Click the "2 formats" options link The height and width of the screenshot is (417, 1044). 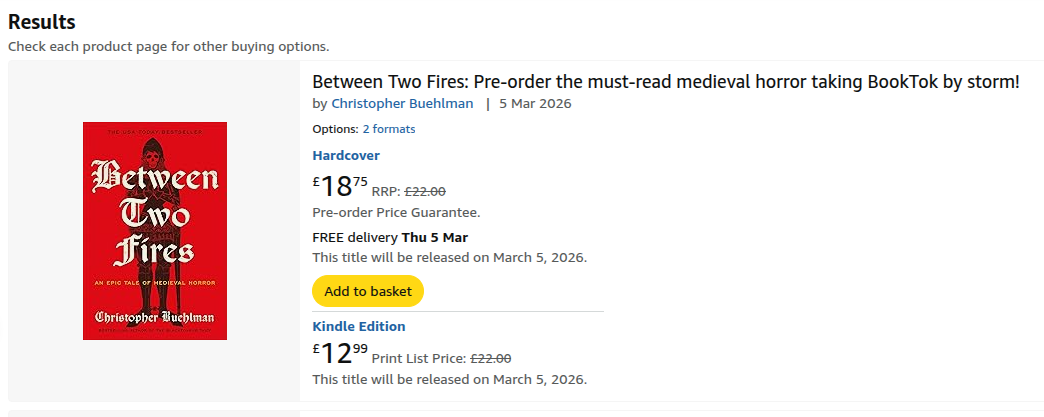tap(388, 129)
